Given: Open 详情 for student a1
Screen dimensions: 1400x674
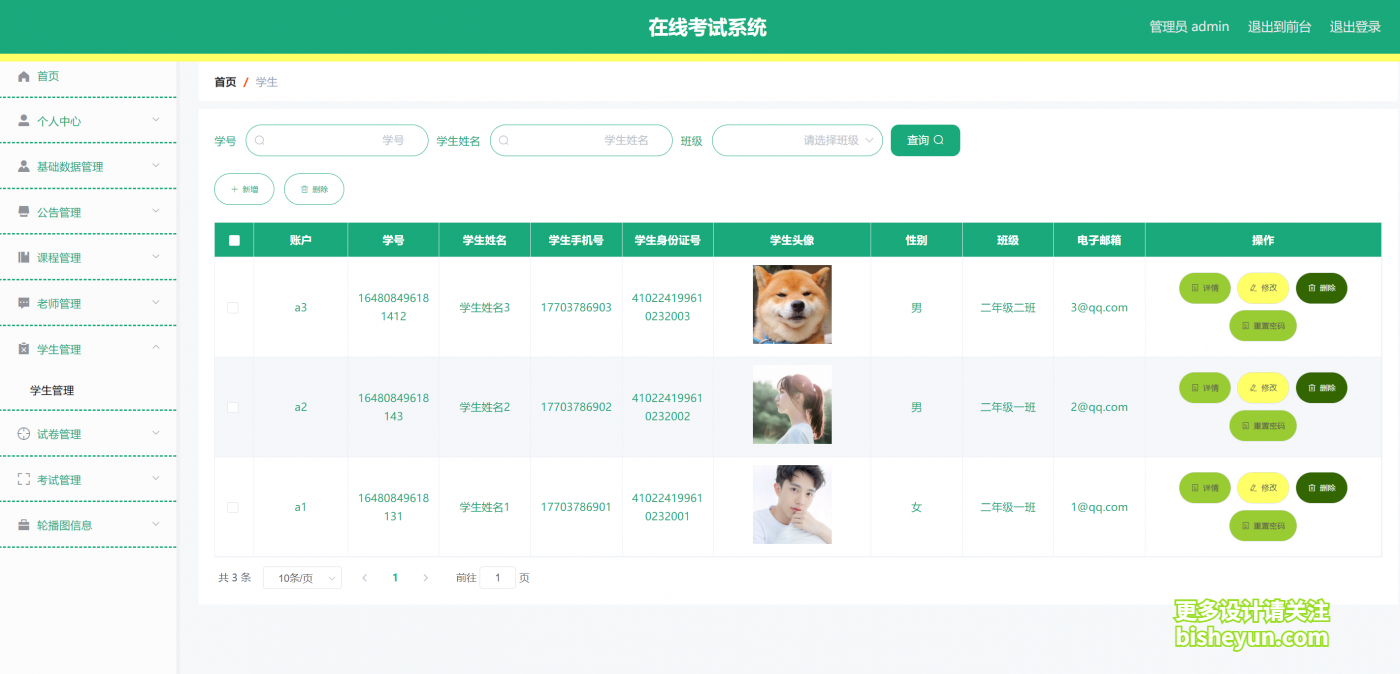Looking at the screenshot, I should pyautogui.click(x=1205, y=488).
